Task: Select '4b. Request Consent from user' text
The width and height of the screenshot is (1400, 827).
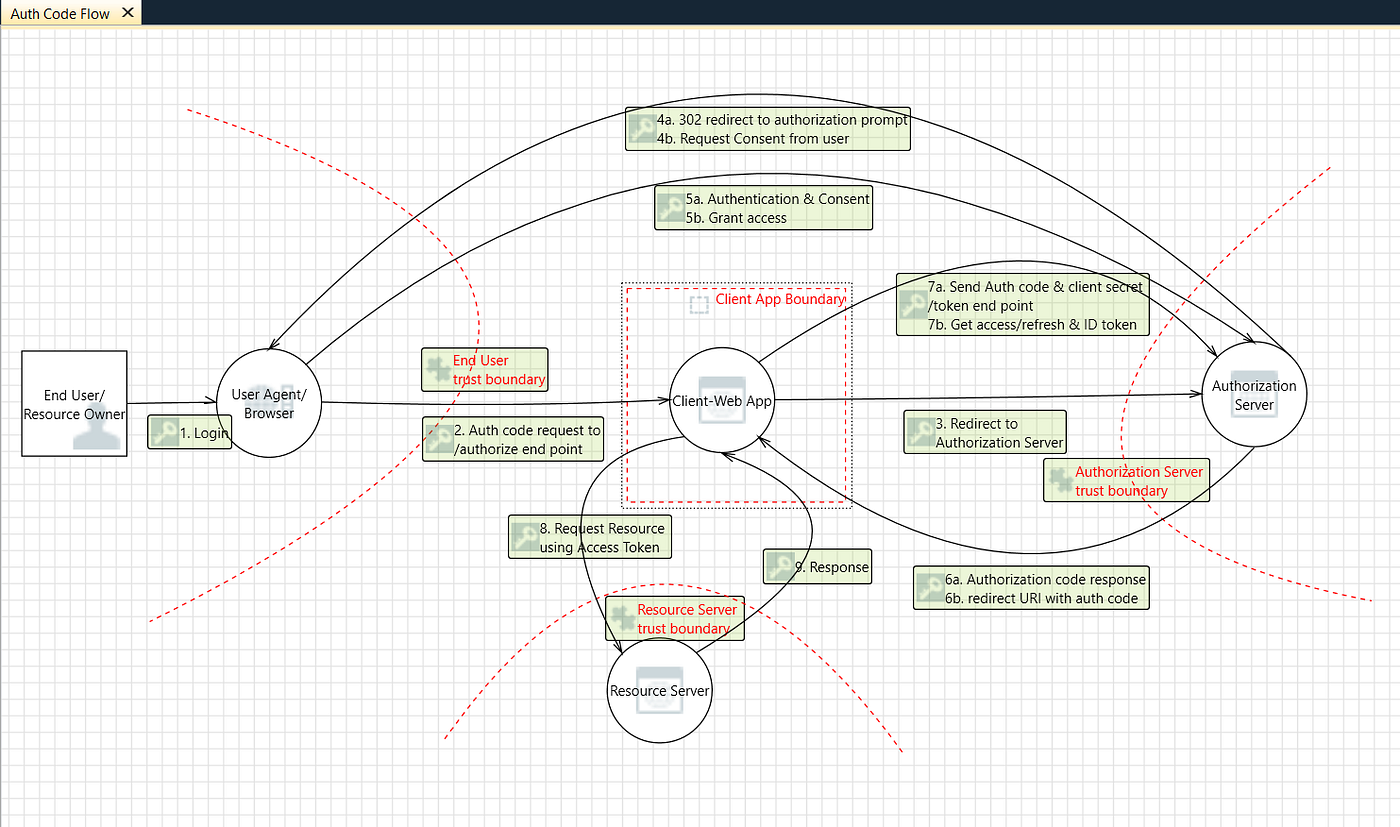Action: 753,139
